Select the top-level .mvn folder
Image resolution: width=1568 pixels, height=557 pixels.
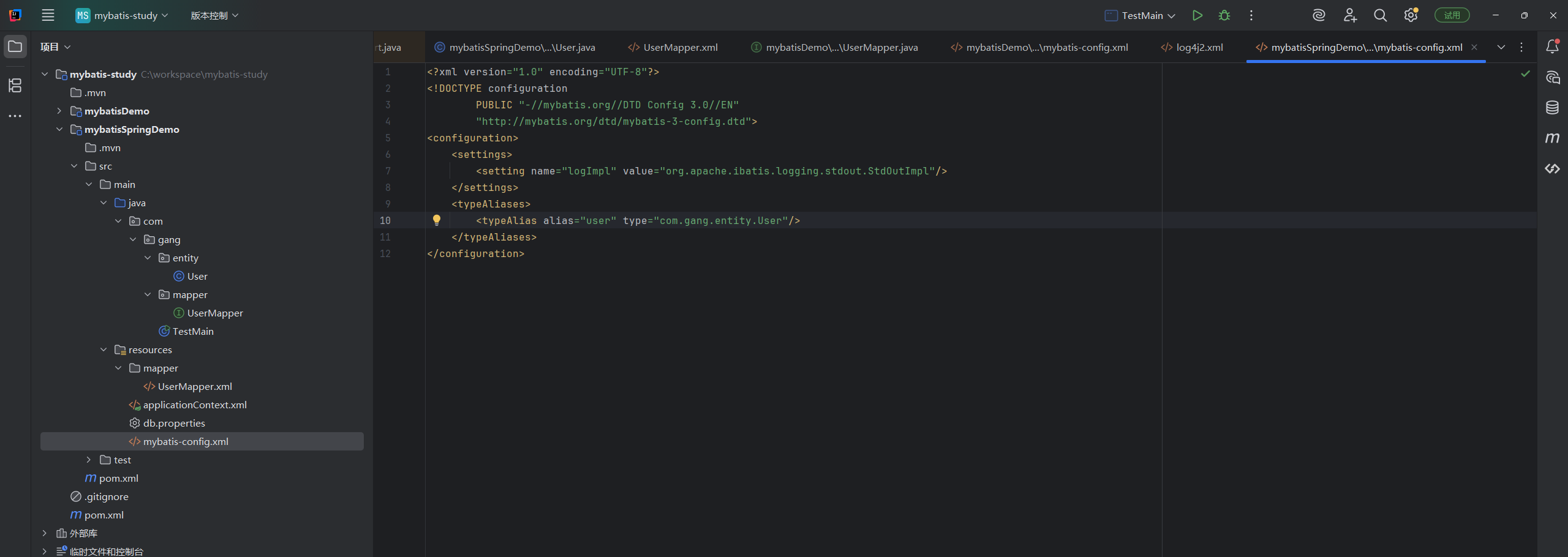pos(95,92)
